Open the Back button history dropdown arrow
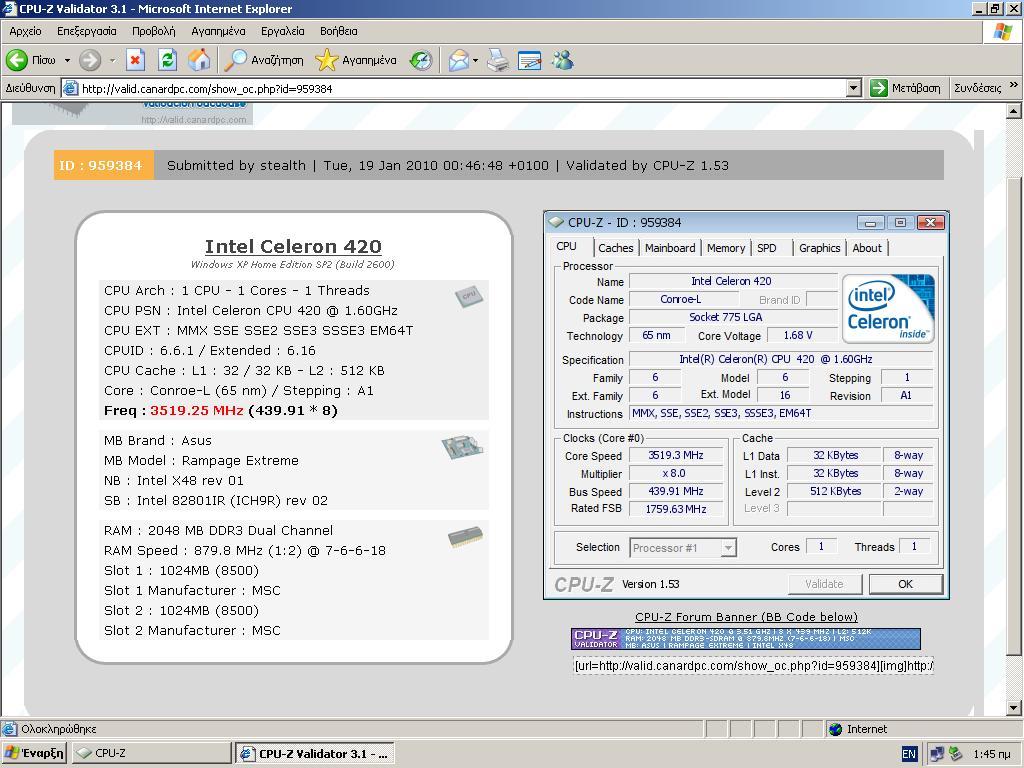The width and height of the screenshot is (1024, 768). click(x=67, y=60)
